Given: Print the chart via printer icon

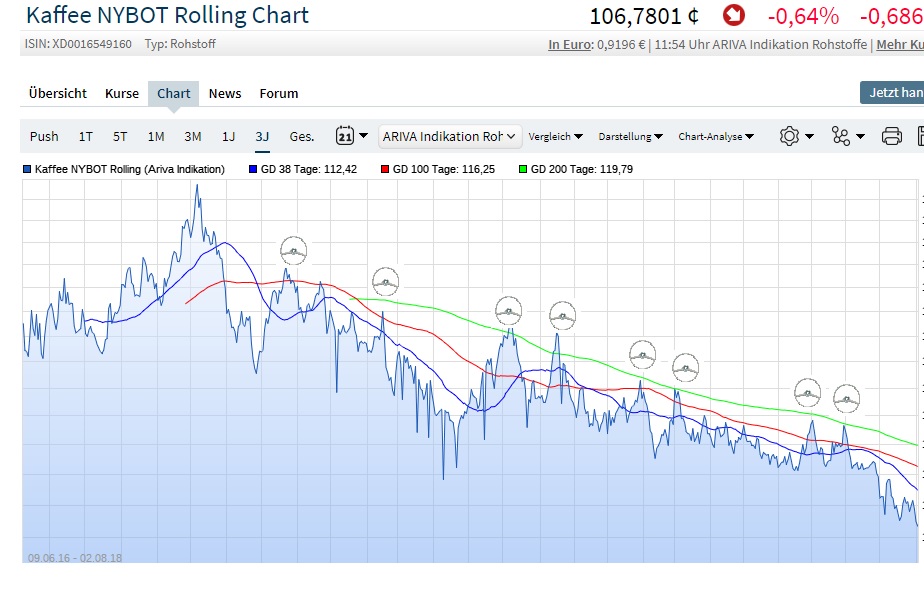Looking at the screenshot, I should click(x=892, y=136).
